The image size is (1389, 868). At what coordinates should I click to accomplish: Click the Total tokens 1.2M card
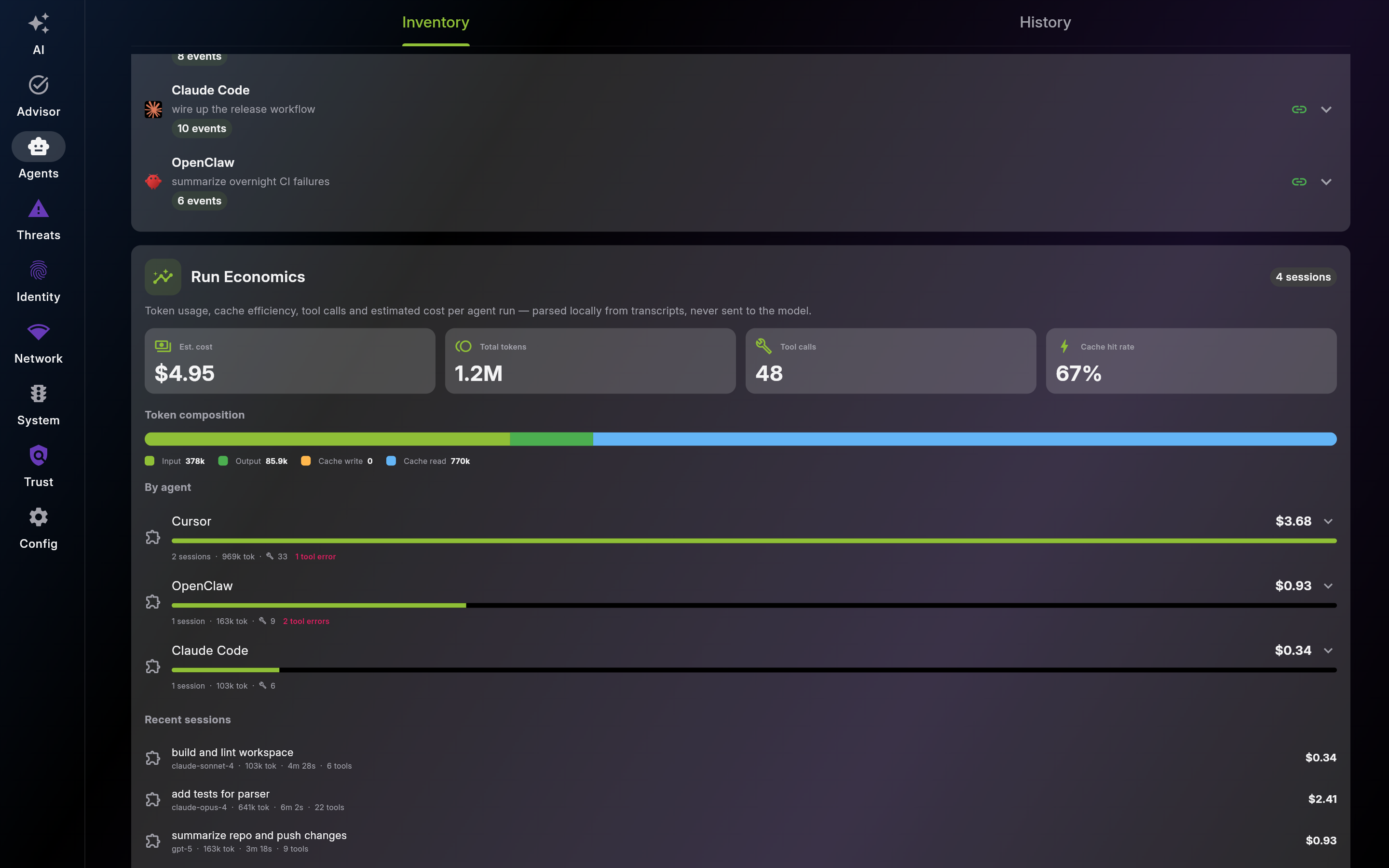click(x=590, y=361)
